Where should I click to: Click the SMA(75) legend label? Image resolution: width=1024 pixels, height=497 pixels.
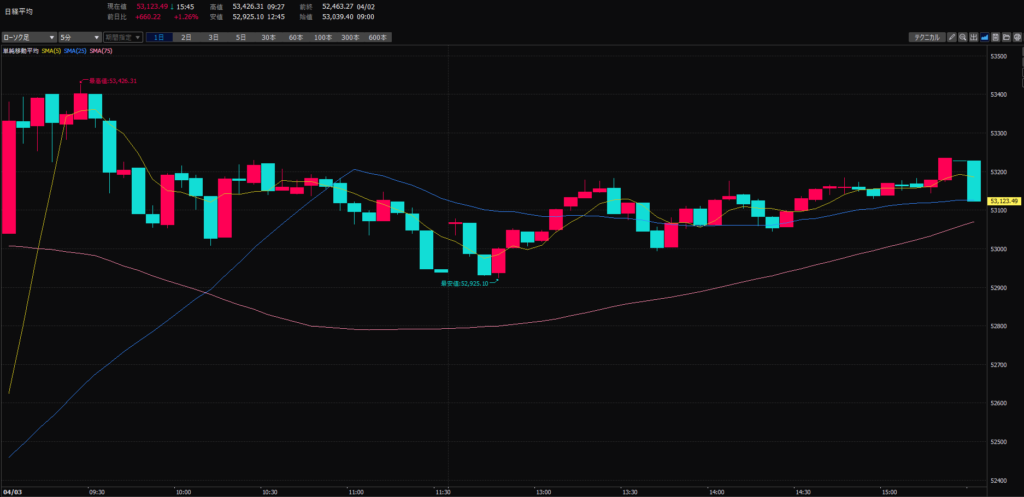pyautogui.click(x=100, y=50)
